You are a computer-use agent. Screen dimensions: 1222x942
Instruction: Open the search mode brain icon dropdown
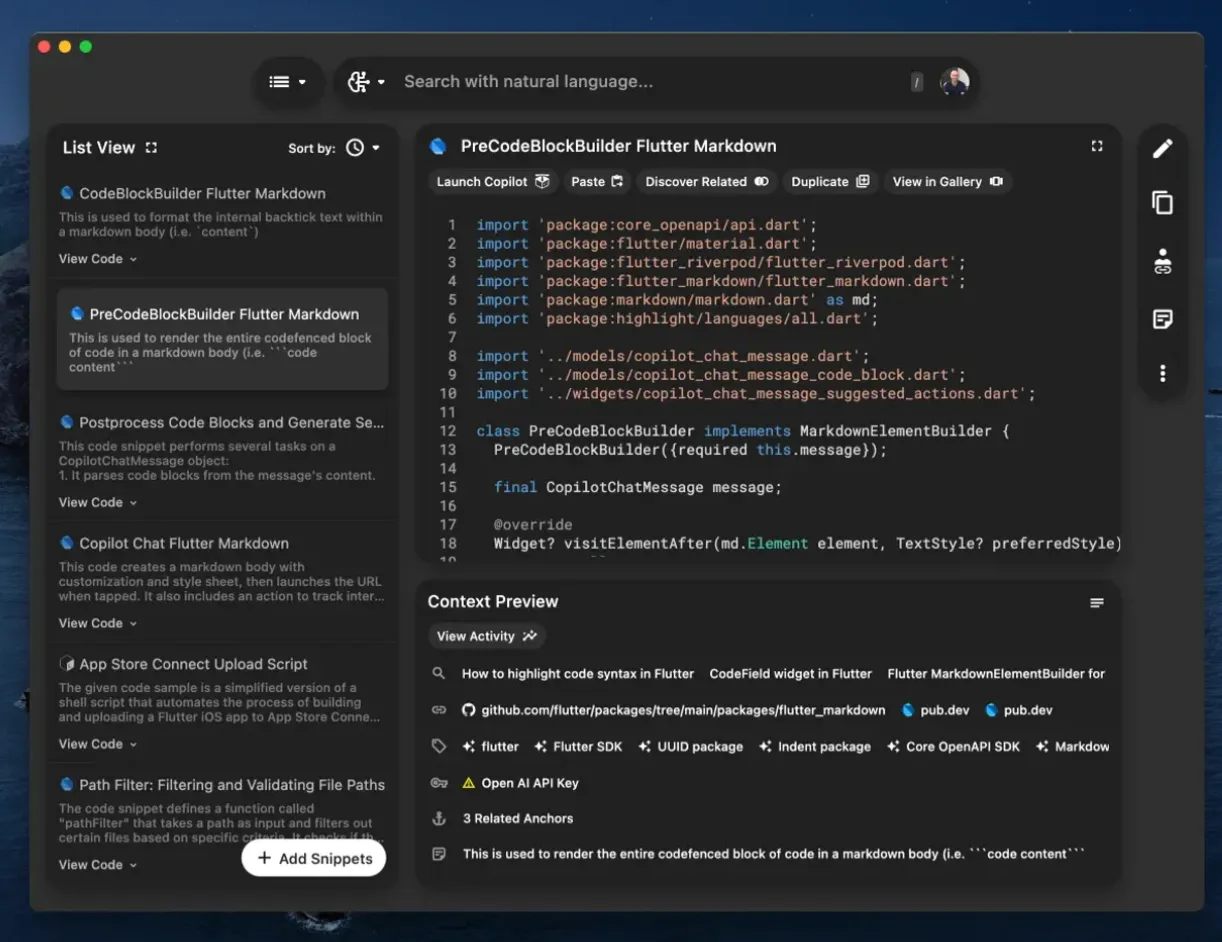365,82
